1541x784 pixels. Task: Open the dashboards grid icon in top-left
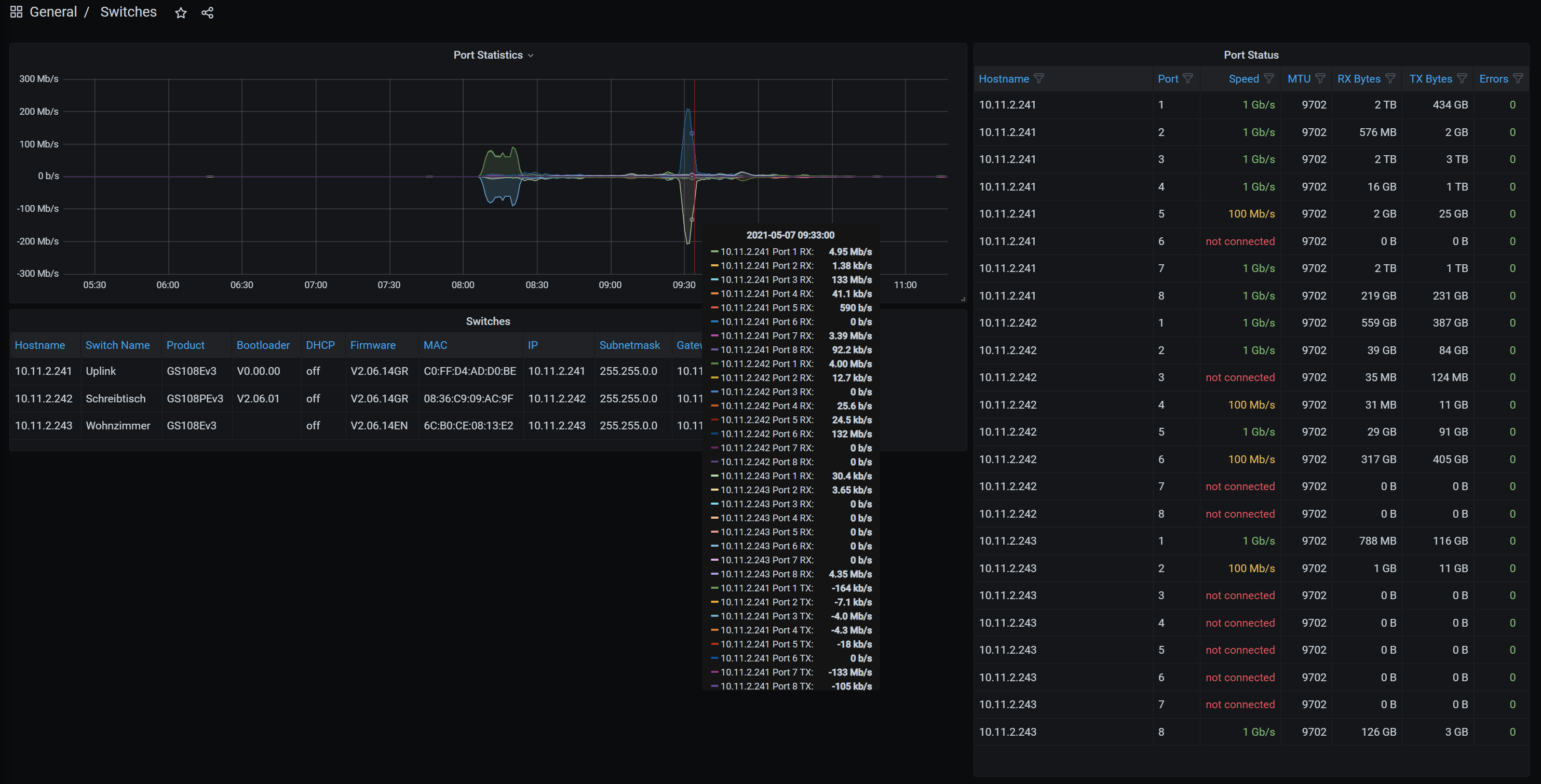tap(16, 11)
